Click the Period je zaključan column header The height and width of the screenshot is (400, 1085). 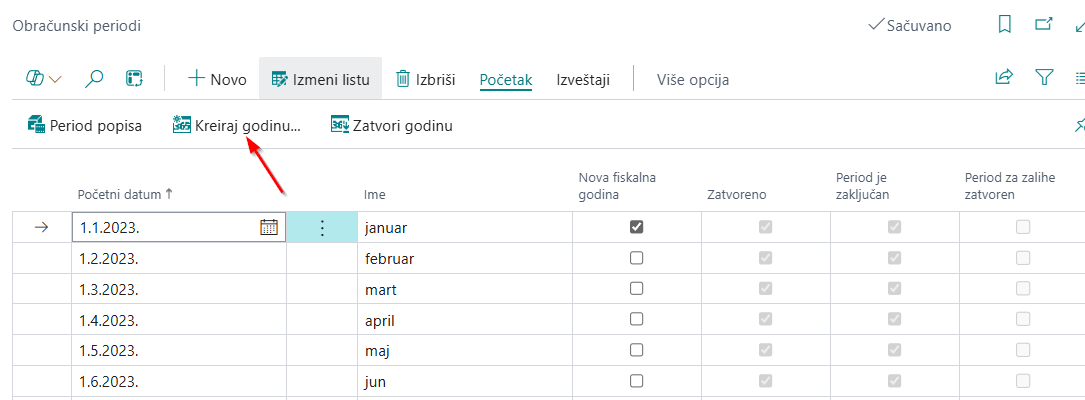click(x=863, y=186)
